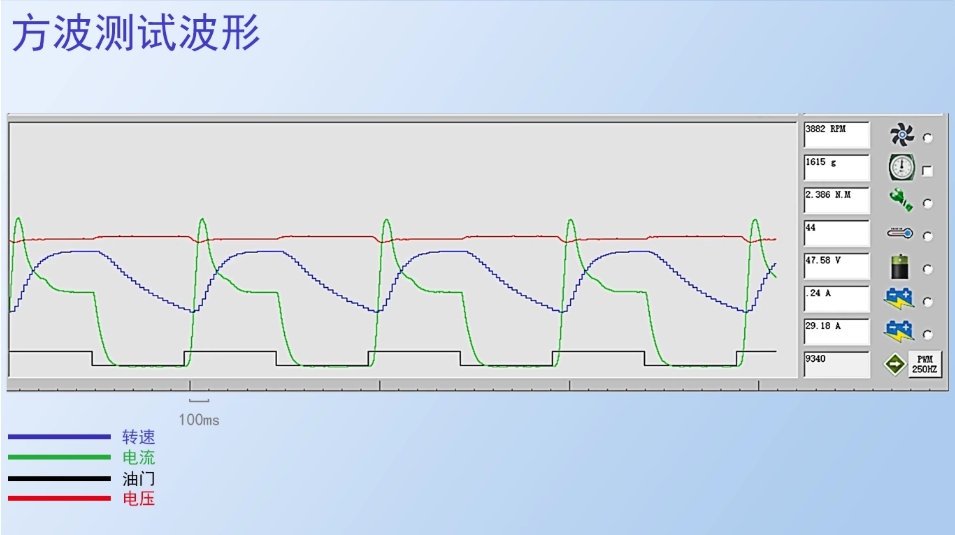Click the thermometer temperature icon
Image resolution: width=955 pixels, height=535 pixels.
[902, 234]
